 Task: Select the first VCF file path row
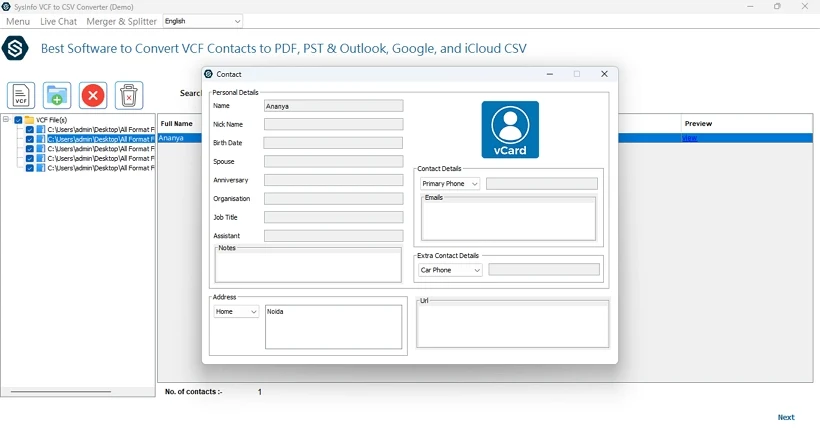click(101, 130)
